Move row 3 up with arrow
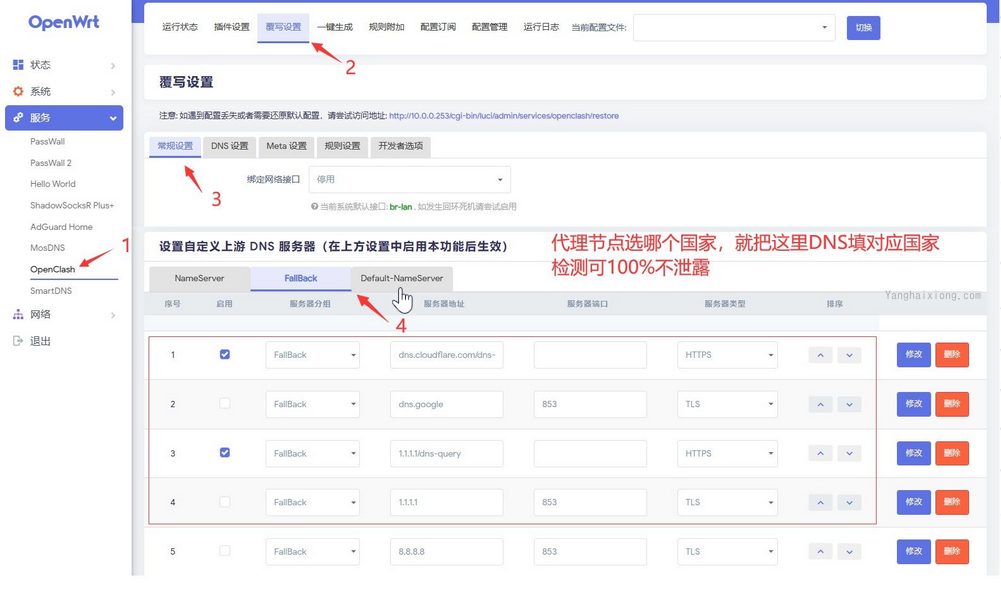The width and height of the screenshot is (1001, 590). [820, 453]
